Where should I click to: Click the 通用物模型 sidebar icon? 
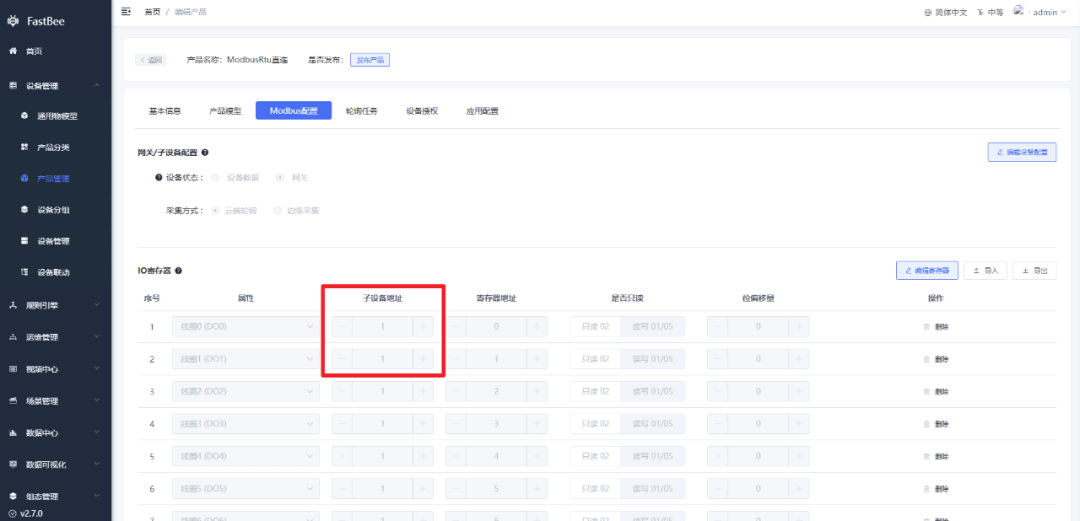pyautogui.click(x=25, y=116)
